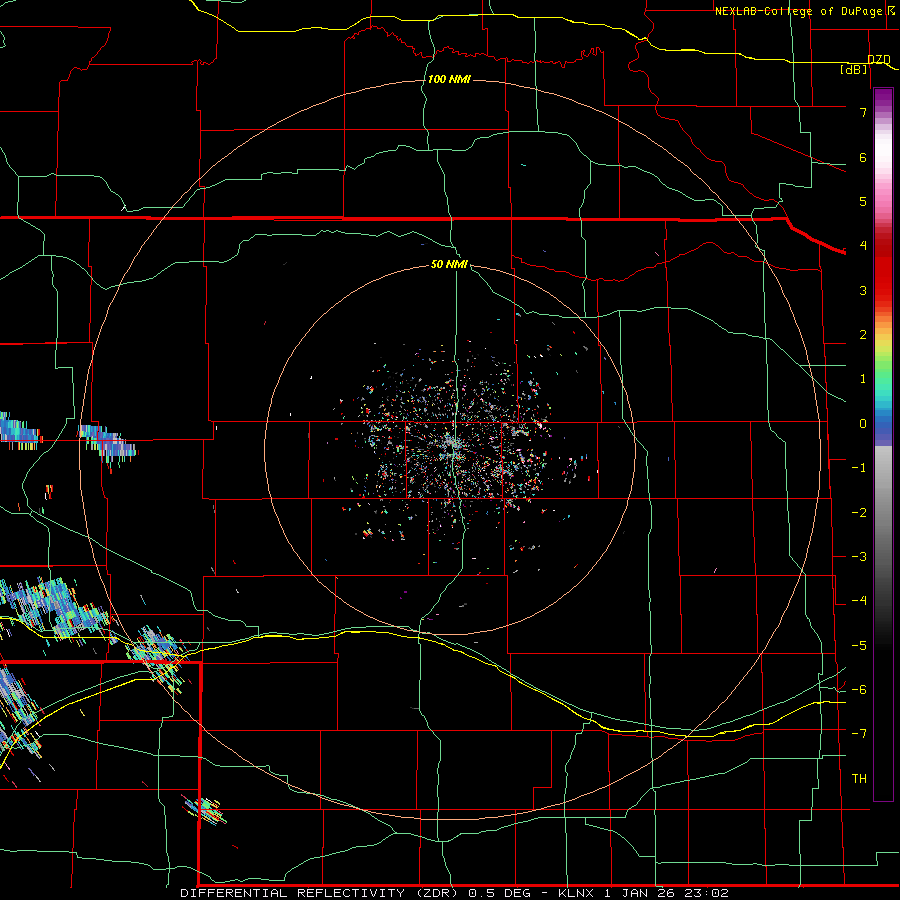This screenshot has height=900, width=900.
Task: Click the 0.5 DEG elevation text
Action: [501, 893]
